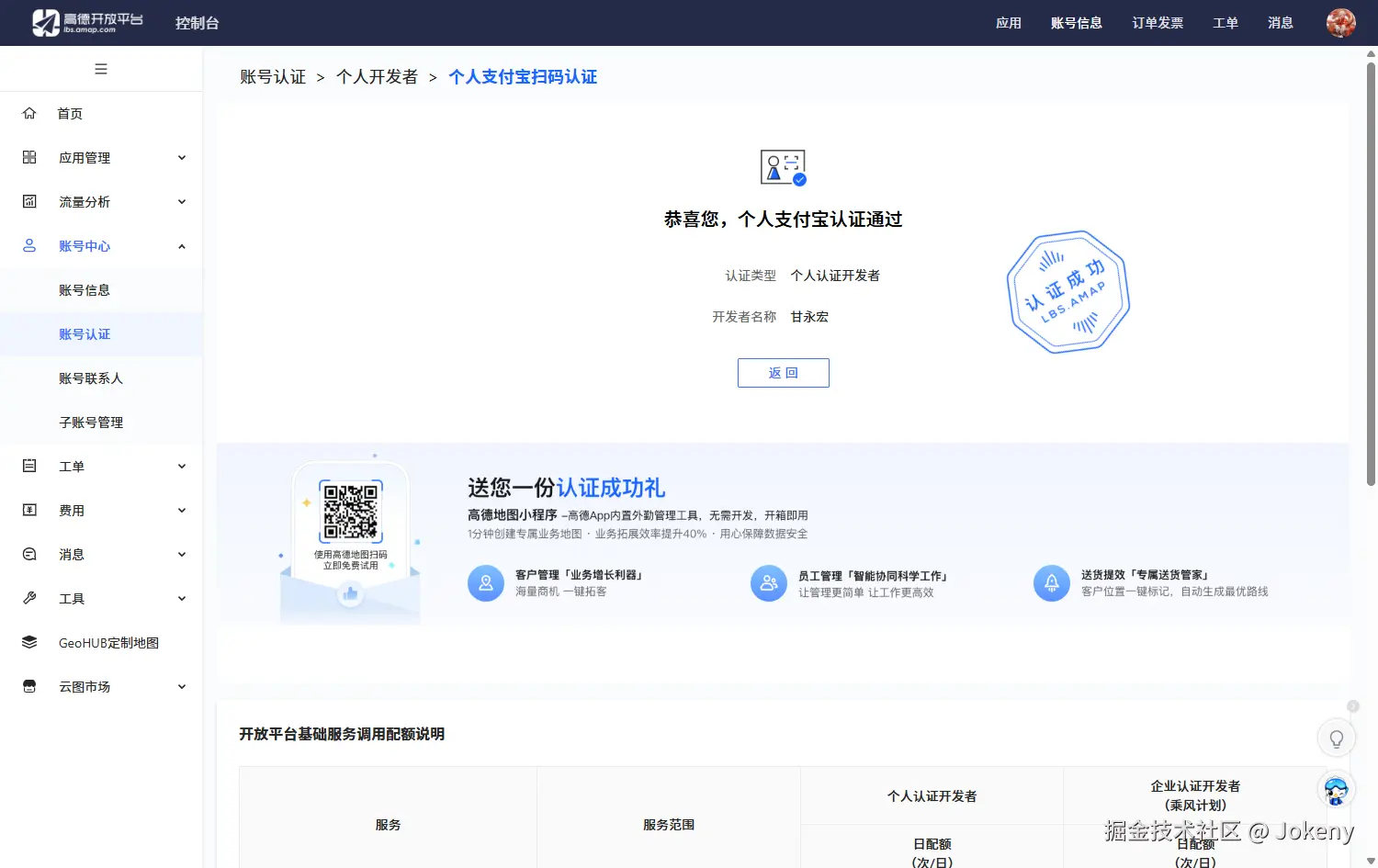Screen dimensions: 1378x868
Task: Click the 认证成功 stamp badge
Action: tap(1068, 292)
